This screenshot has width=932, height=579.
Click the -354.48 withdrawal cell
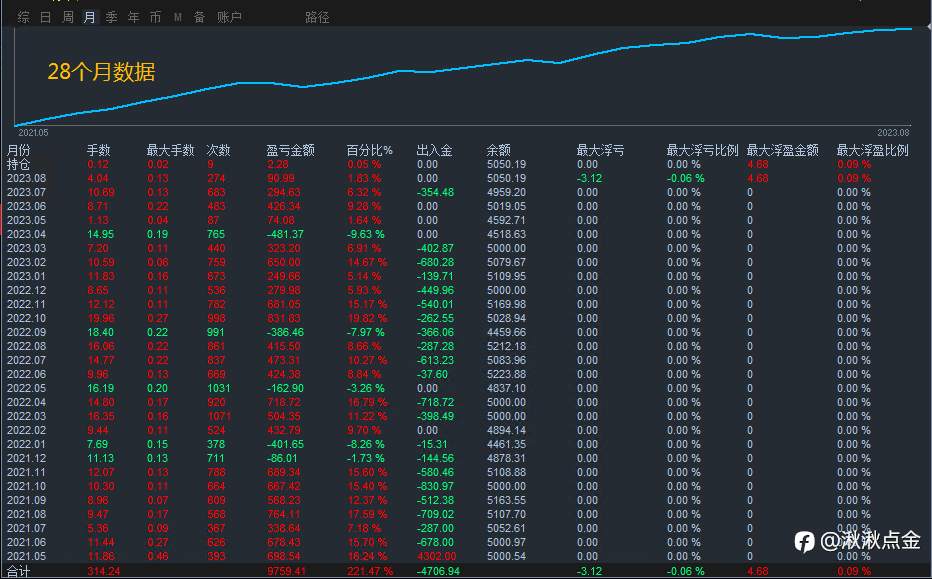[x=435, y=192]
